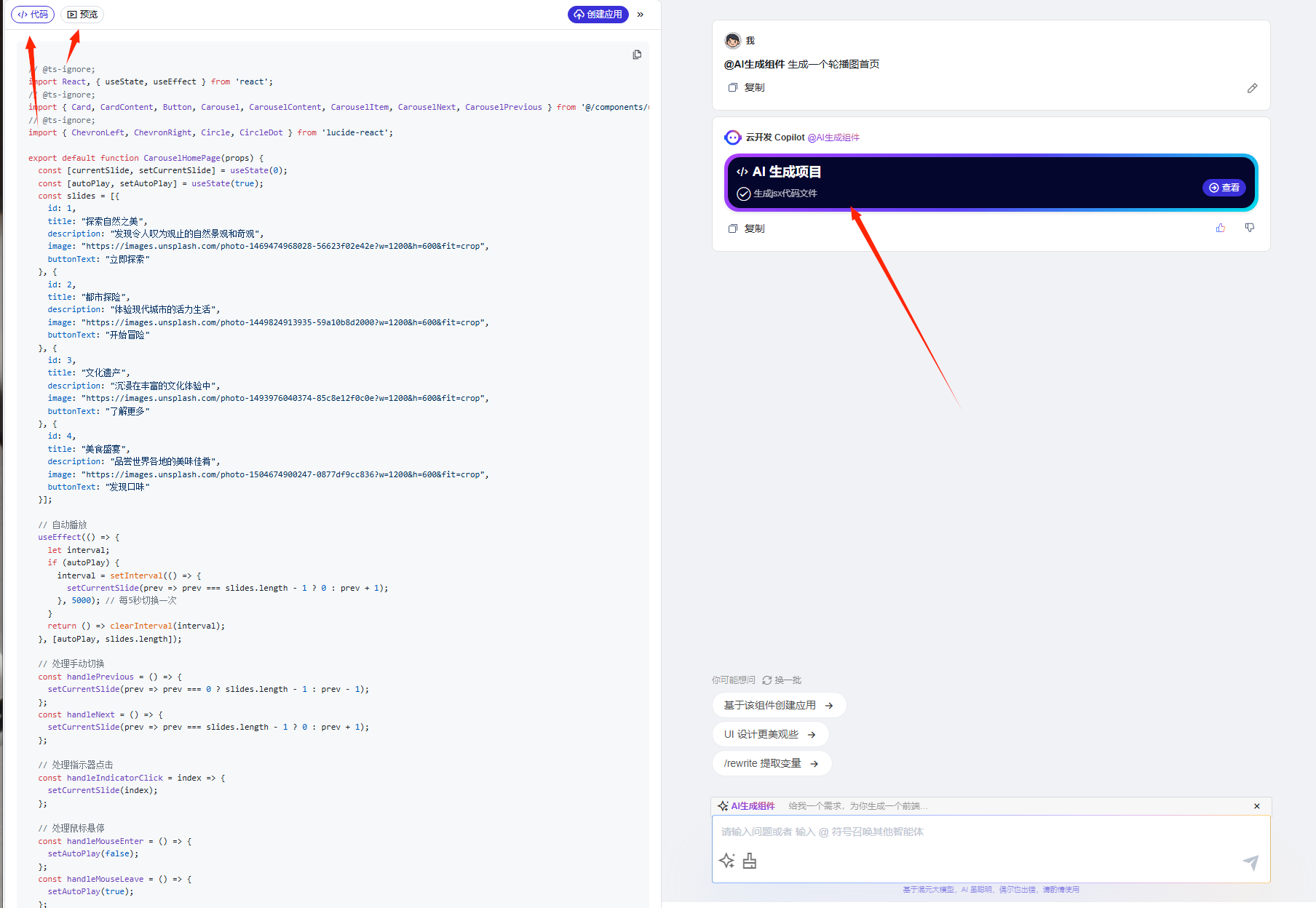The height and width of the screenshot is (908, 1316).
Task: Focus the chat question input field
Action: [x=991, y=832]
